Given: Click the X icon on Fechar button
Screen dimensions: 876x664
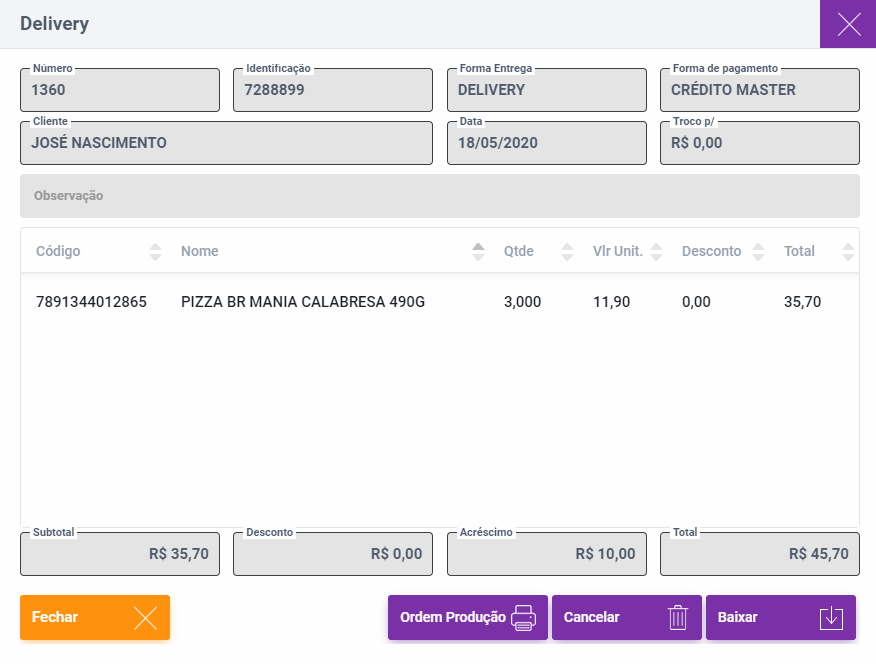Looking at the screenshot, I should coord(145,618).
